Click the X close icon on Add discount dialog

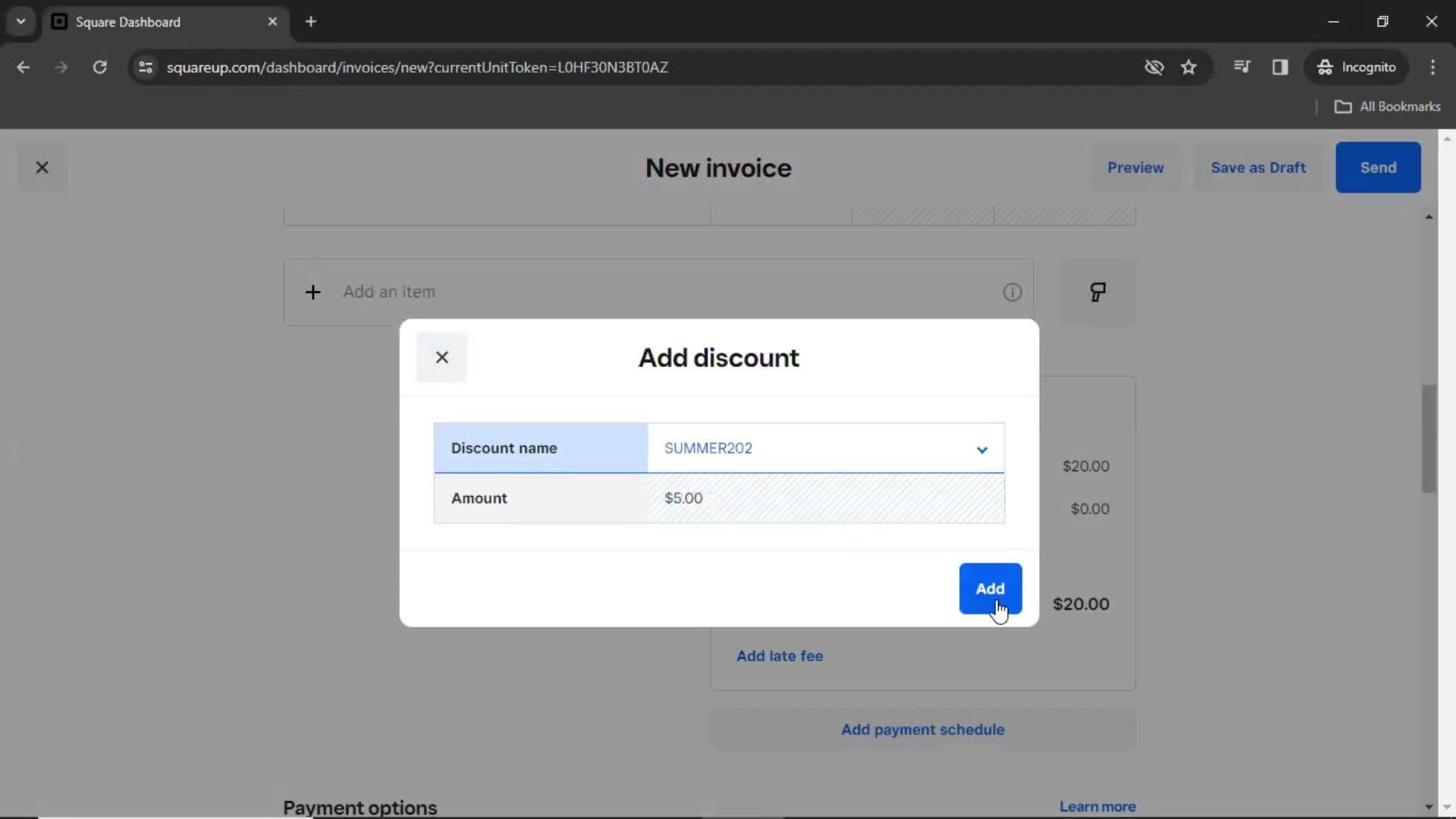click(x=442, y=357)
